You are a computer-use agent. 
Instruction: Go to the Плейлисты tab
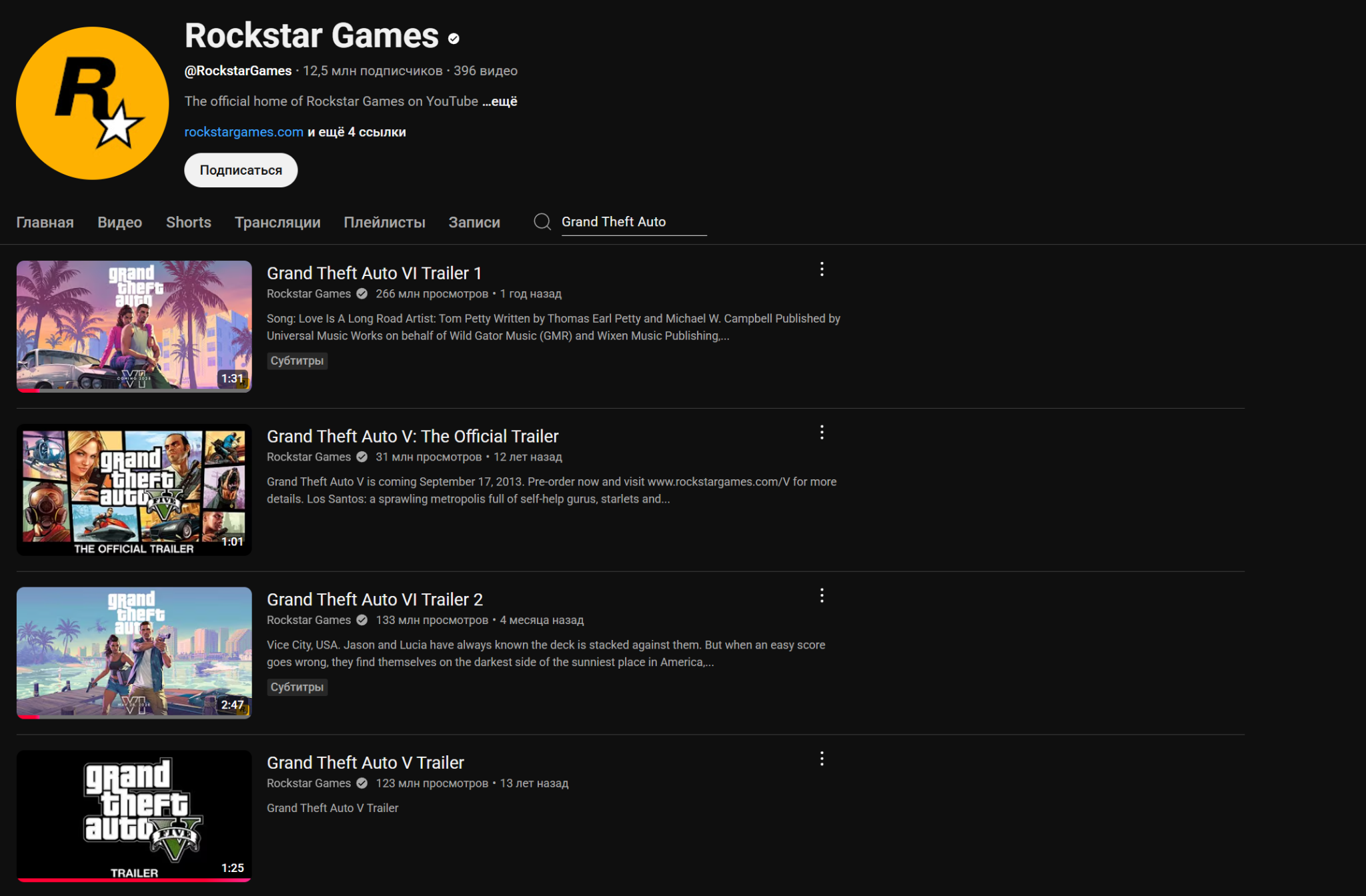point(384,223)
